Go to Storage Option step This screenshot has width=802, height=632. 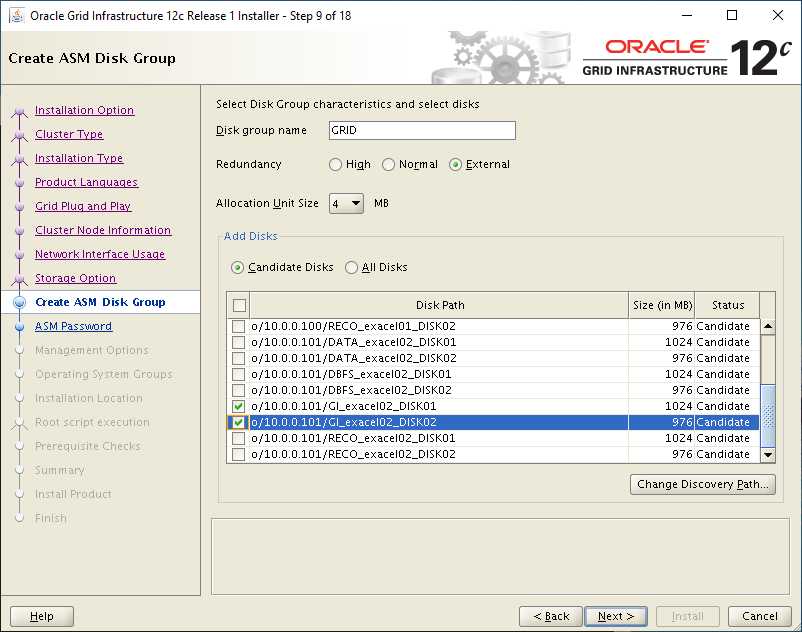75,279
